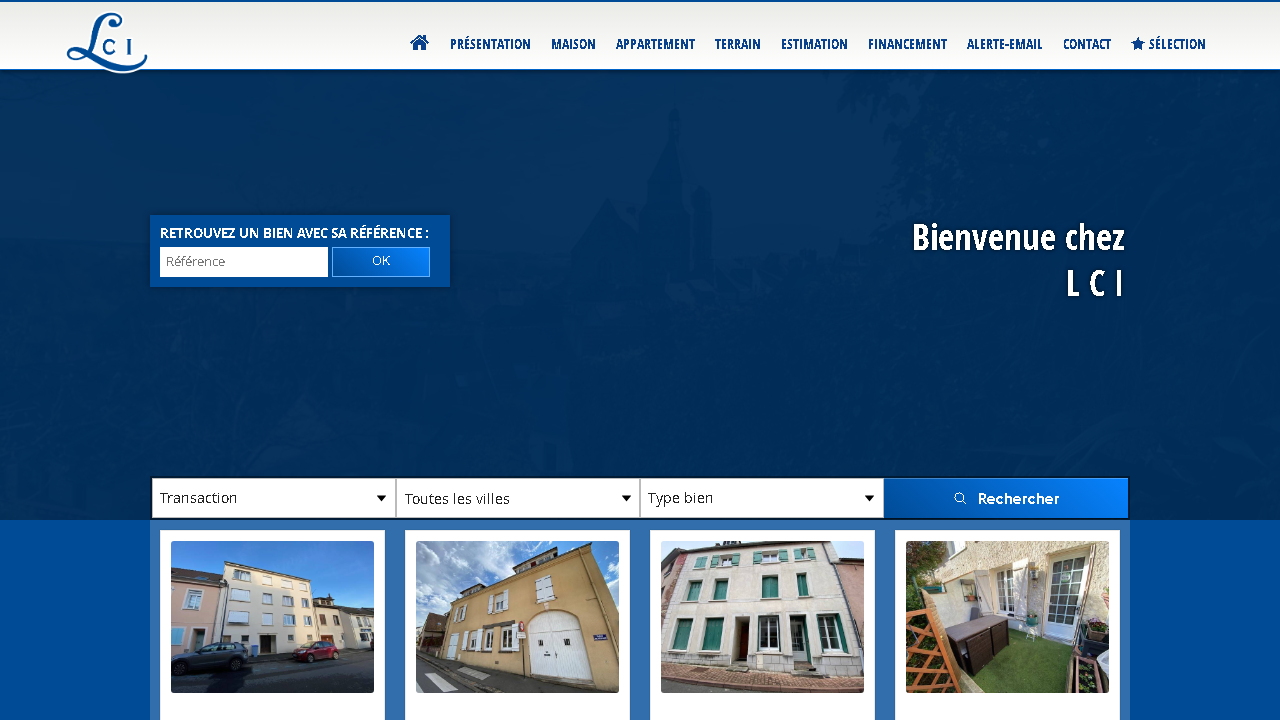Open the Appartement section

coord(655,44)
